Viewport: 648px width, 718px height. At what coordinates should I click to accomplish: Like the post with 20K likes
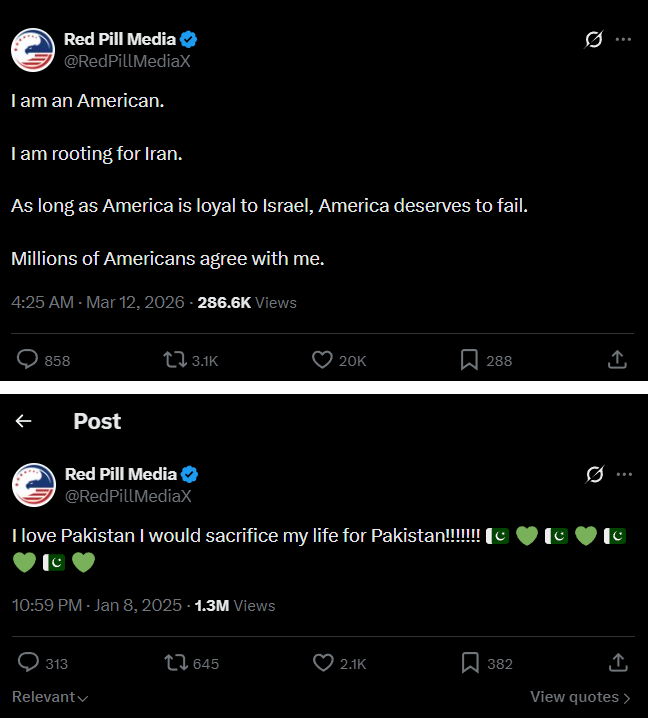pos(322,360)
